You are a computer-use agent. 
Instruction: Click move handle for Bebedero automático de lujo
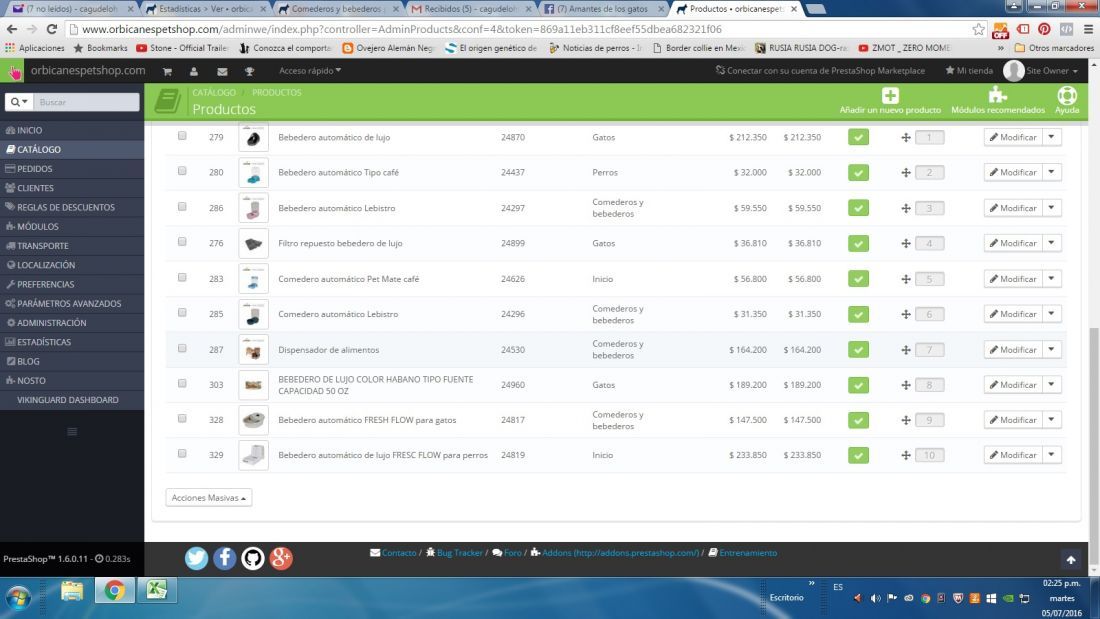[x=906, y=138]
